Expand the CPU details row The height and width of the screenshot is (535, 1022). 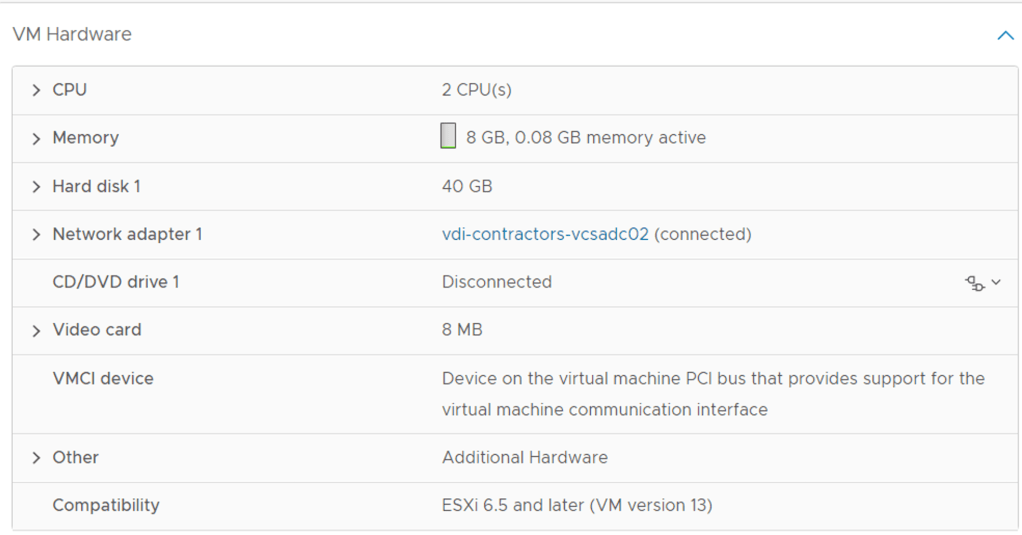[x=37, y=90]
